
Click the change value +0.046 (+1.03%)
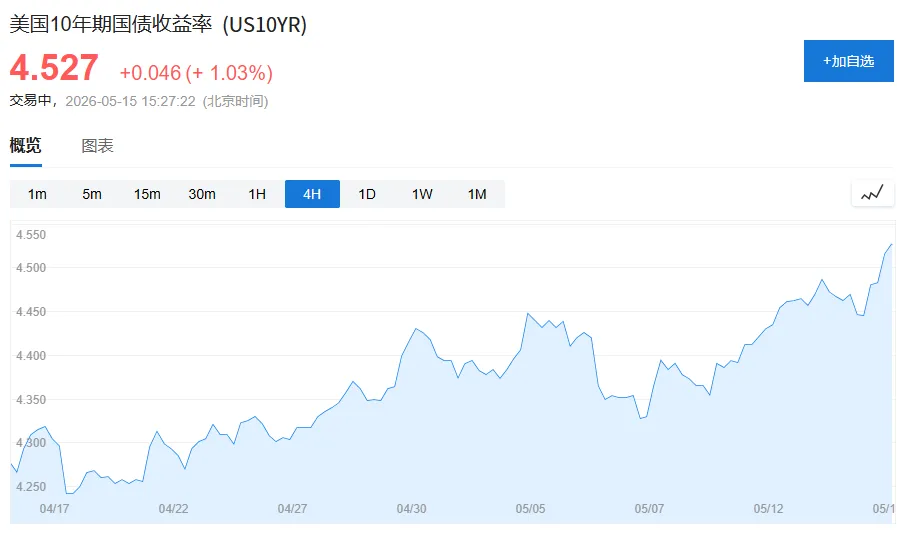point(196,73)
